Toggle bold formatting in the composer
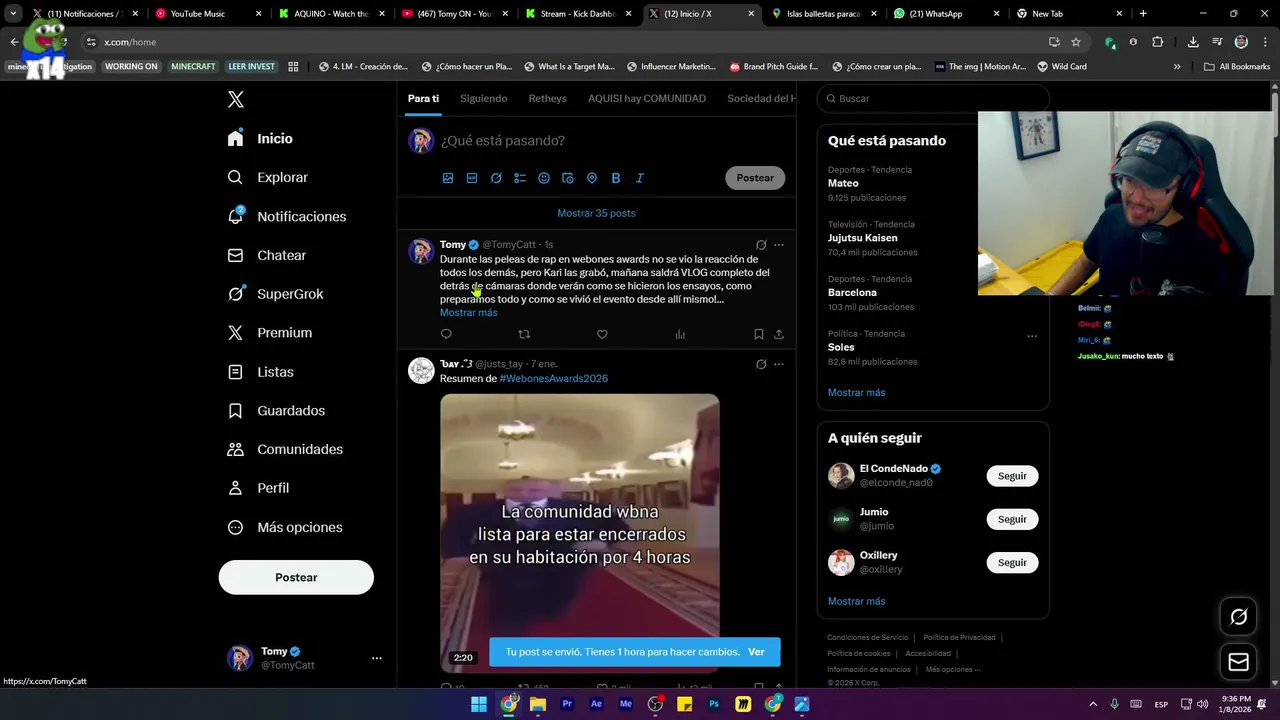 point(616,178)
